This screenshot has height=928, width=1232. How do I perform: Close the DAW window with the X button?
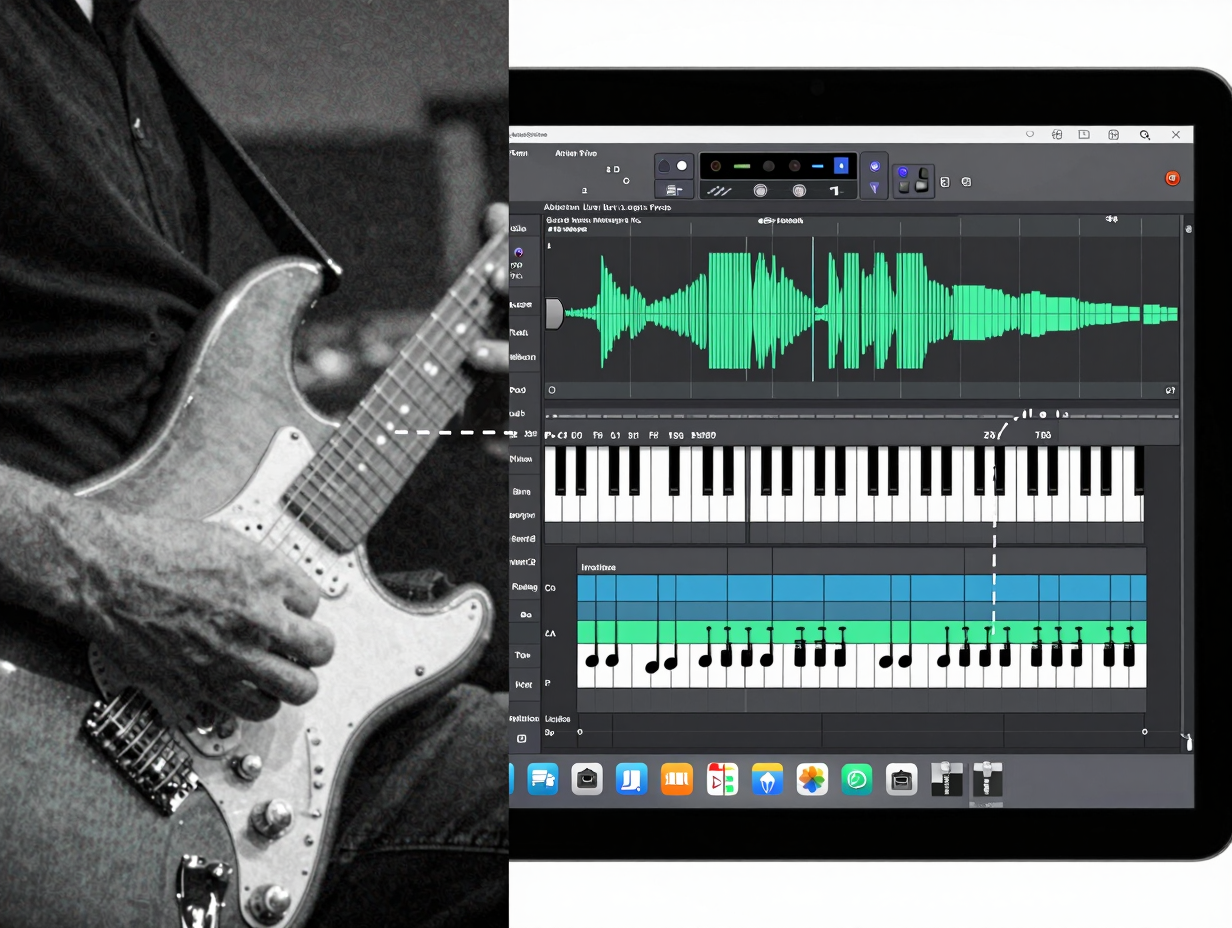[1176, 134]
